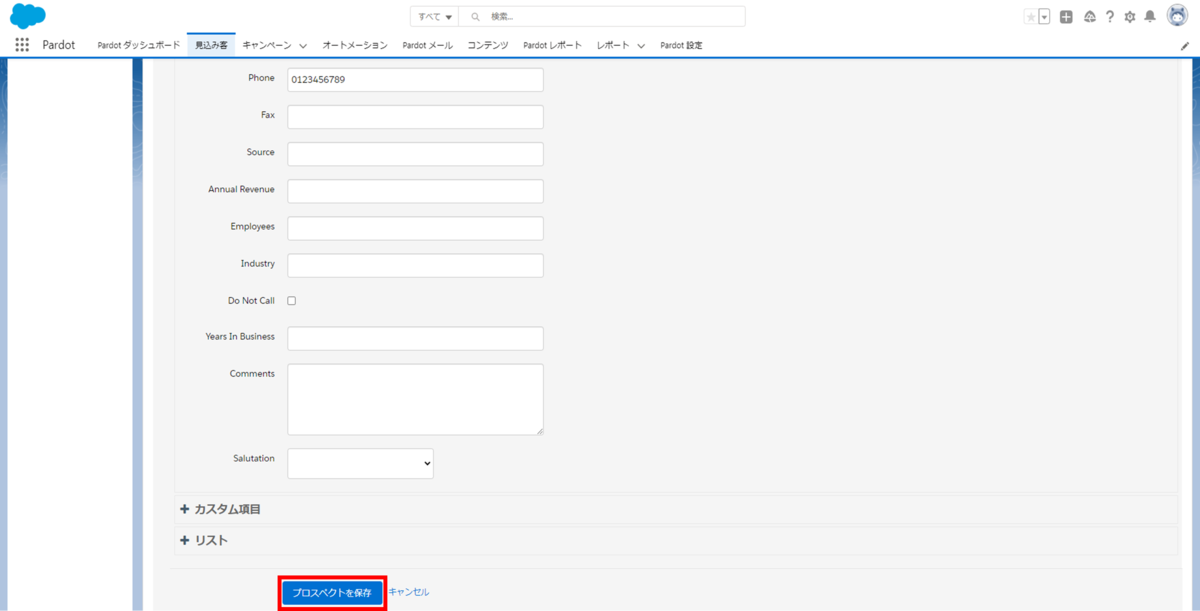
Task: Focus the global search field
Action: tap(602, 17)
